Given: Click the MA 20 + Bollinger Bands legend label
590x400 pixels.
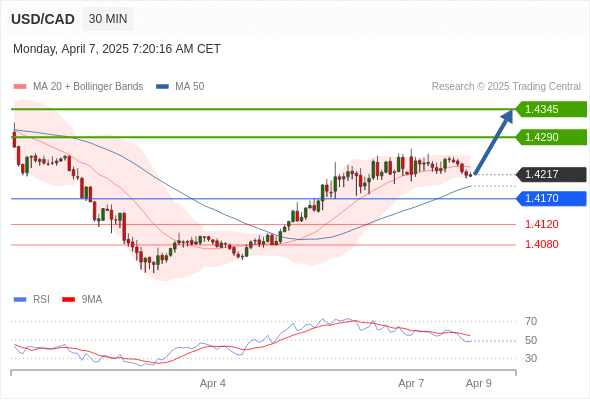Looking at the screenshot, I should pos(88,87).
